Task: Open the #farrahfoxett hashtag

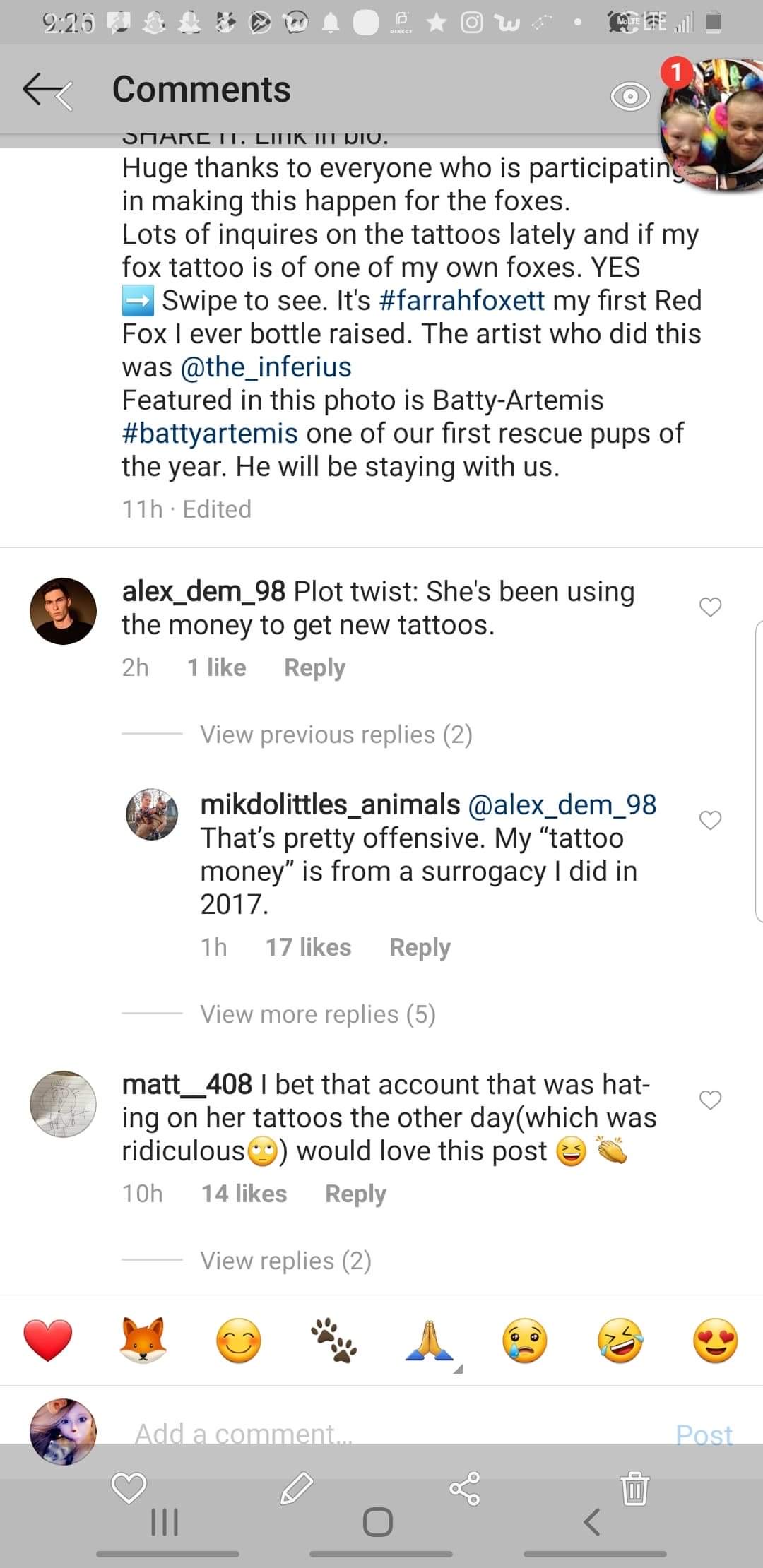Action: click(461, 301)
